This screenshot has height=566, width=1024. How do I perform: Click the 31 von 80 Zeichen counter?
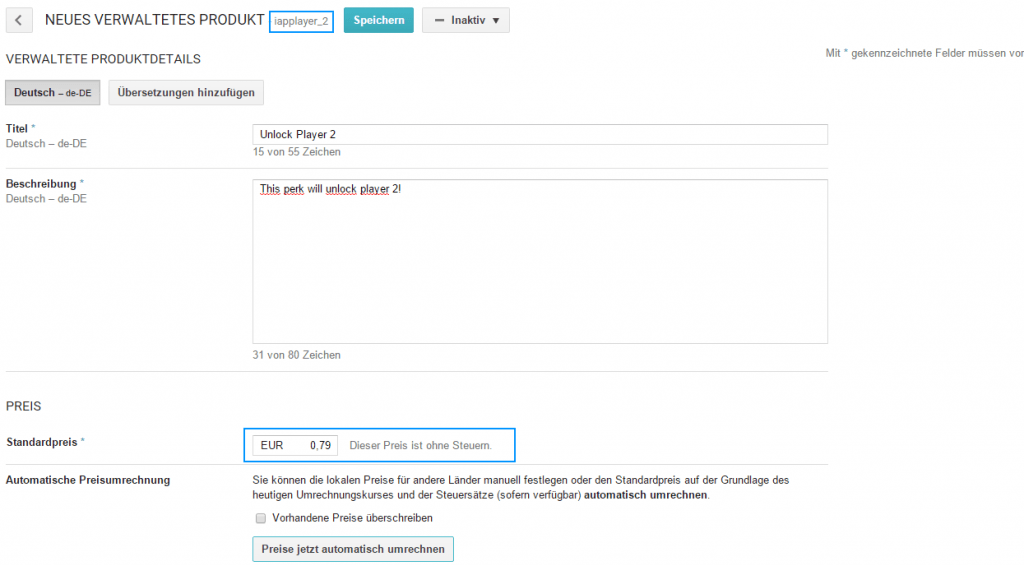click(x=296, y=355)
